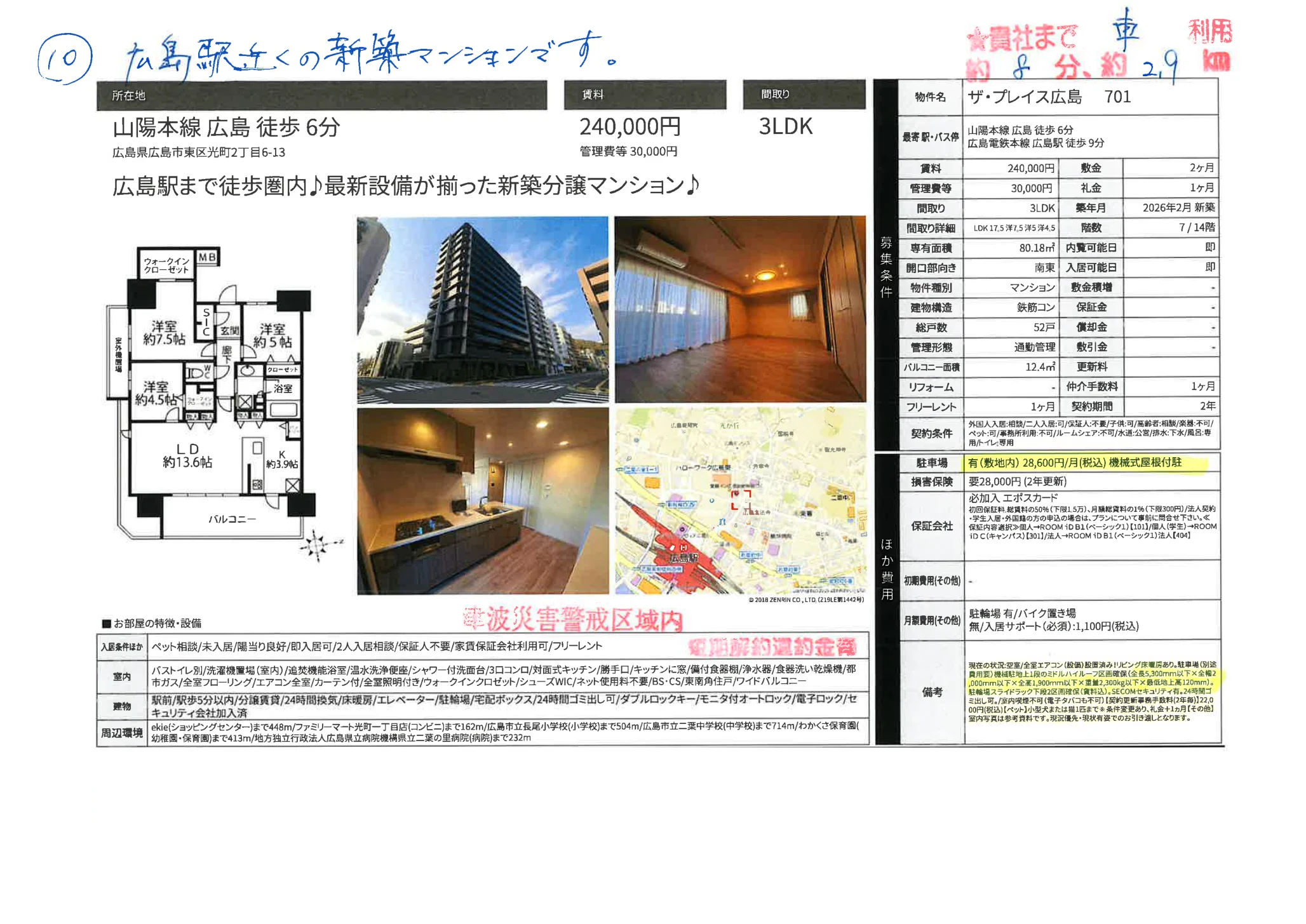The width and height of the screenshot is (1306, 924).
Task: Click the 室内 row label
Action: pyautogui.click(x=122, y=677)
